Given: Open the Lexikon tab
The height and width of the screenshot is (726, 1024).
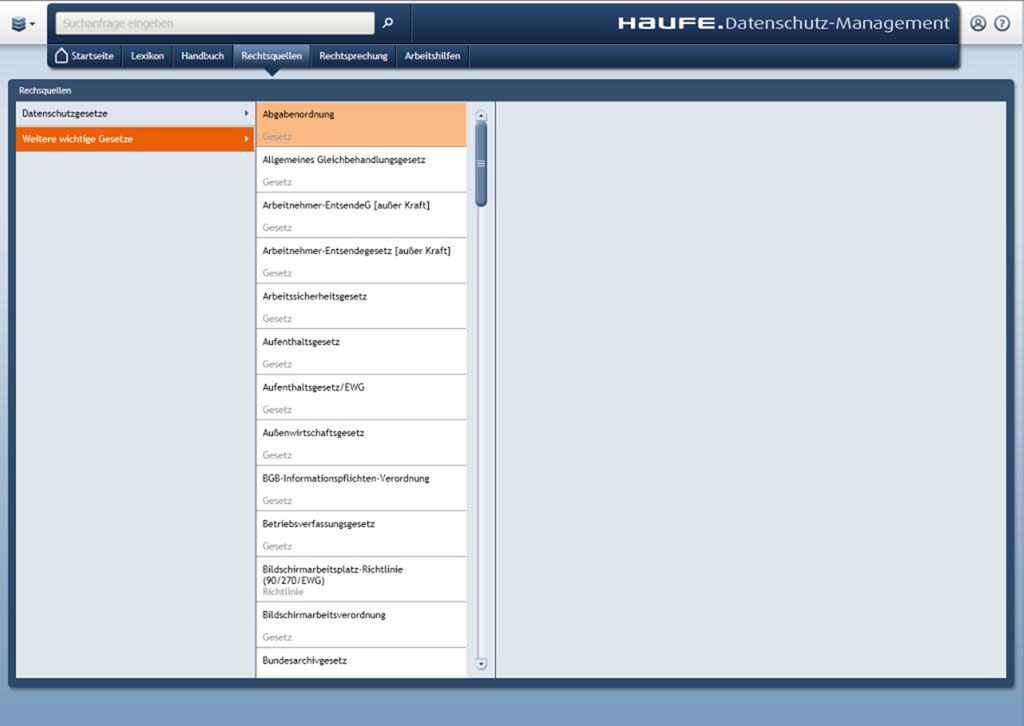Looking at the screenshot, I should click(147, 56).
